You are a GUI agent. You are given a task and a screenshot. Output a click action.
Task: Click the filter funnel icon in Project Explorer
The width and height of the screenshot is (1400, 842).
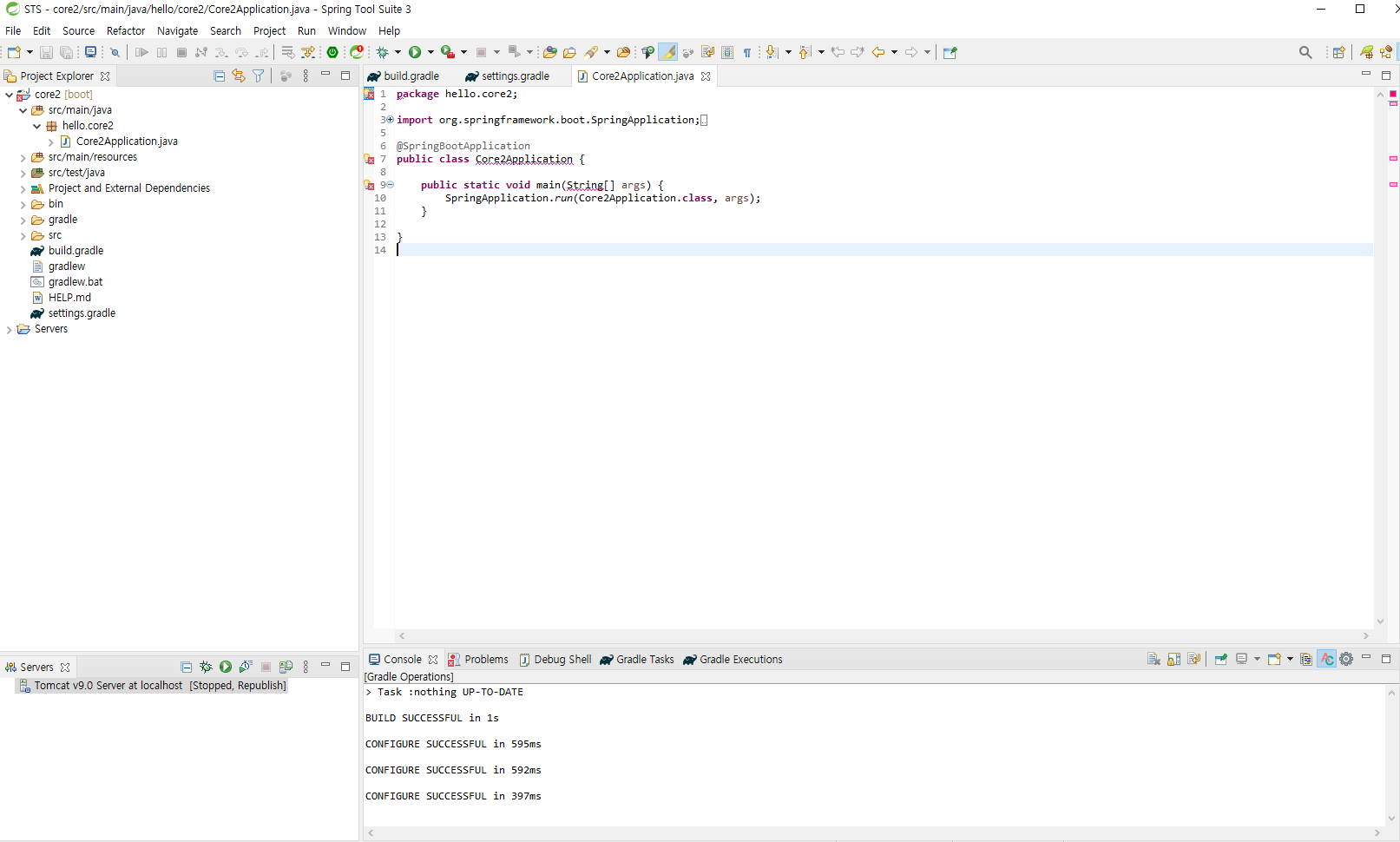pyautogui.click(x=258, y=76)
